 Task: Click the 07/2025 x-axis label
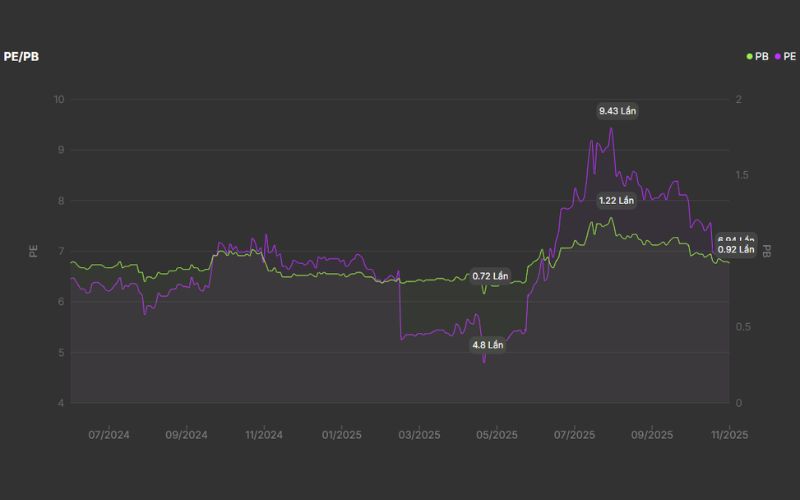[x=574, y=435]
